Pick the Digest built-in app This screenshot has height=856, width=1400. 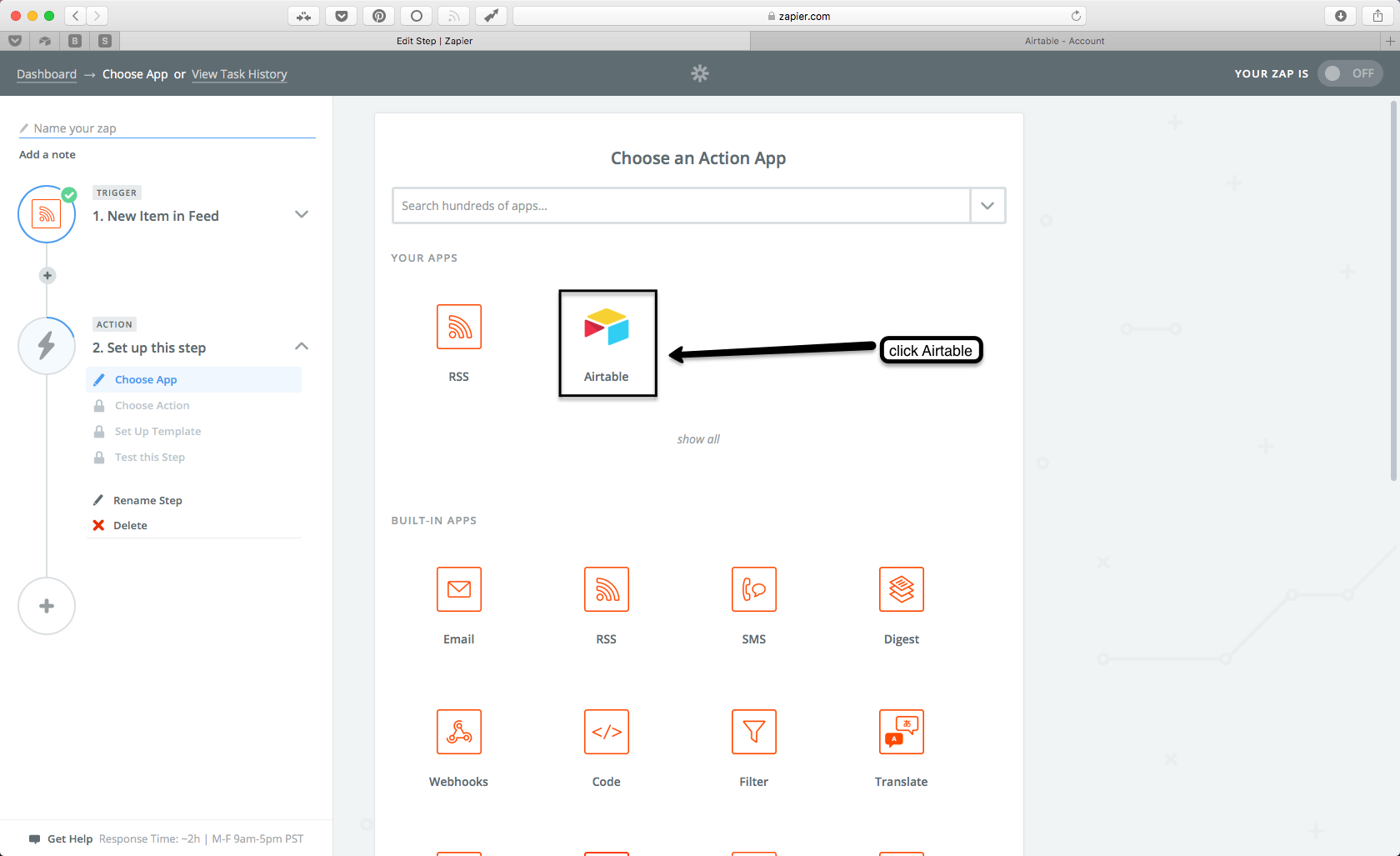[x=902, y=589]
